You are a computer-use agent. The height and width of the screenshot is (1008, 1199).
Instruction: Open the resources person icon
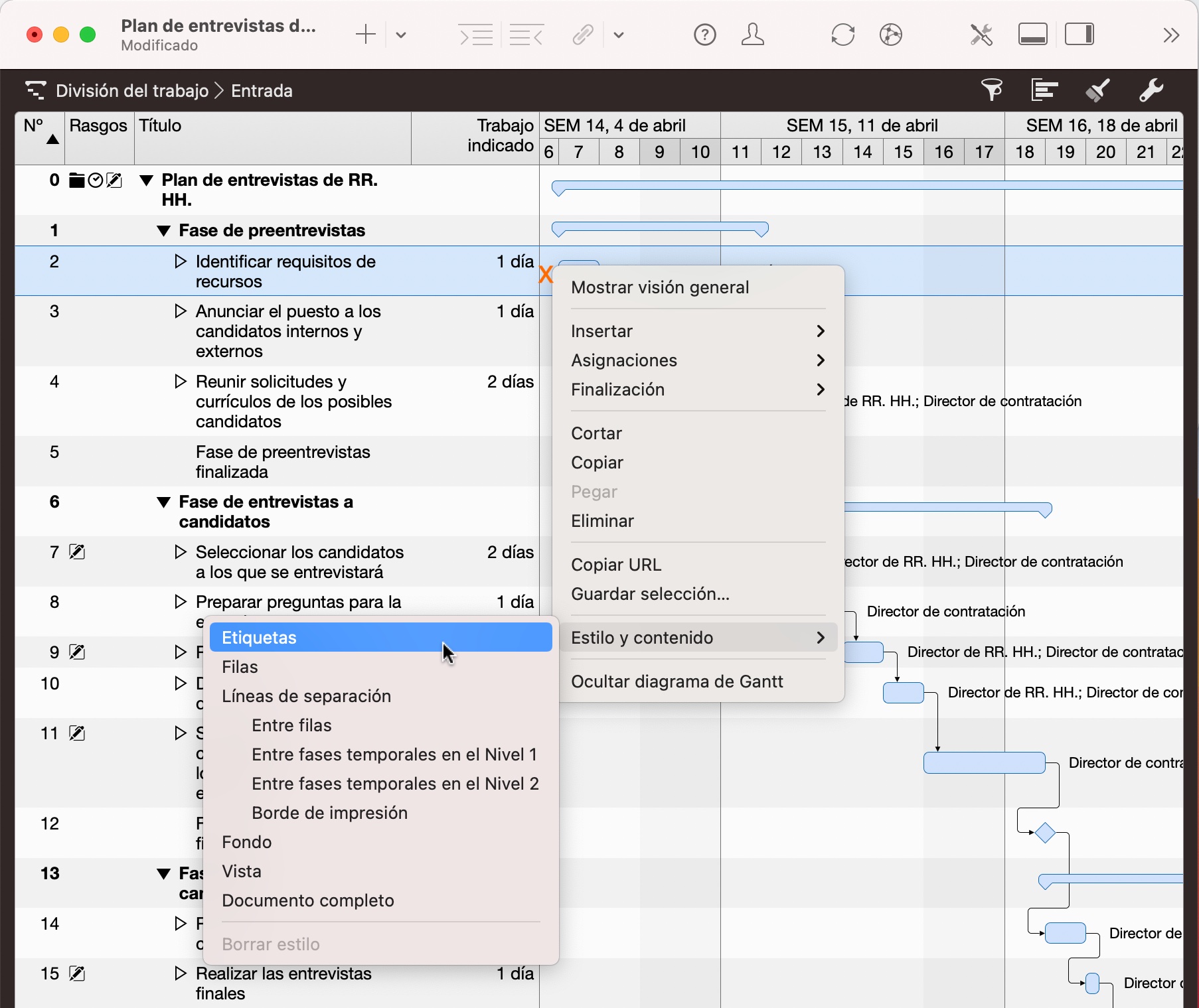[x=752, y=35]
